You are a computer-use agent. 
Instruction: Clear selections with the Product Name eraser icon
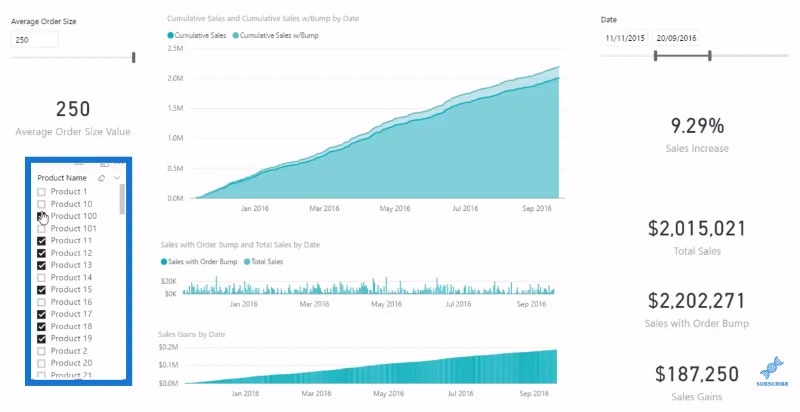click(102, 178)
